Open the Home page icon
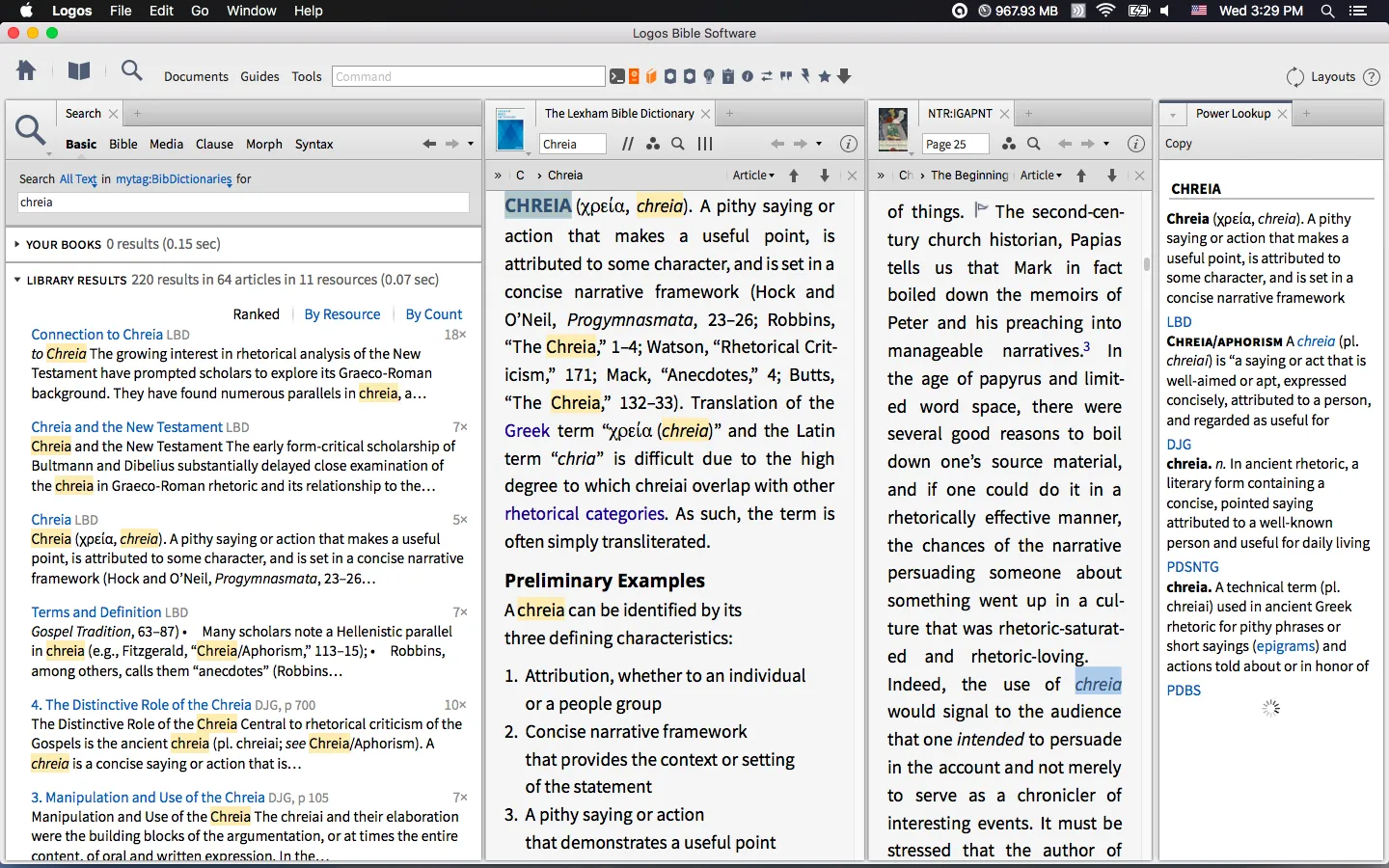 (x=26, y=70)
